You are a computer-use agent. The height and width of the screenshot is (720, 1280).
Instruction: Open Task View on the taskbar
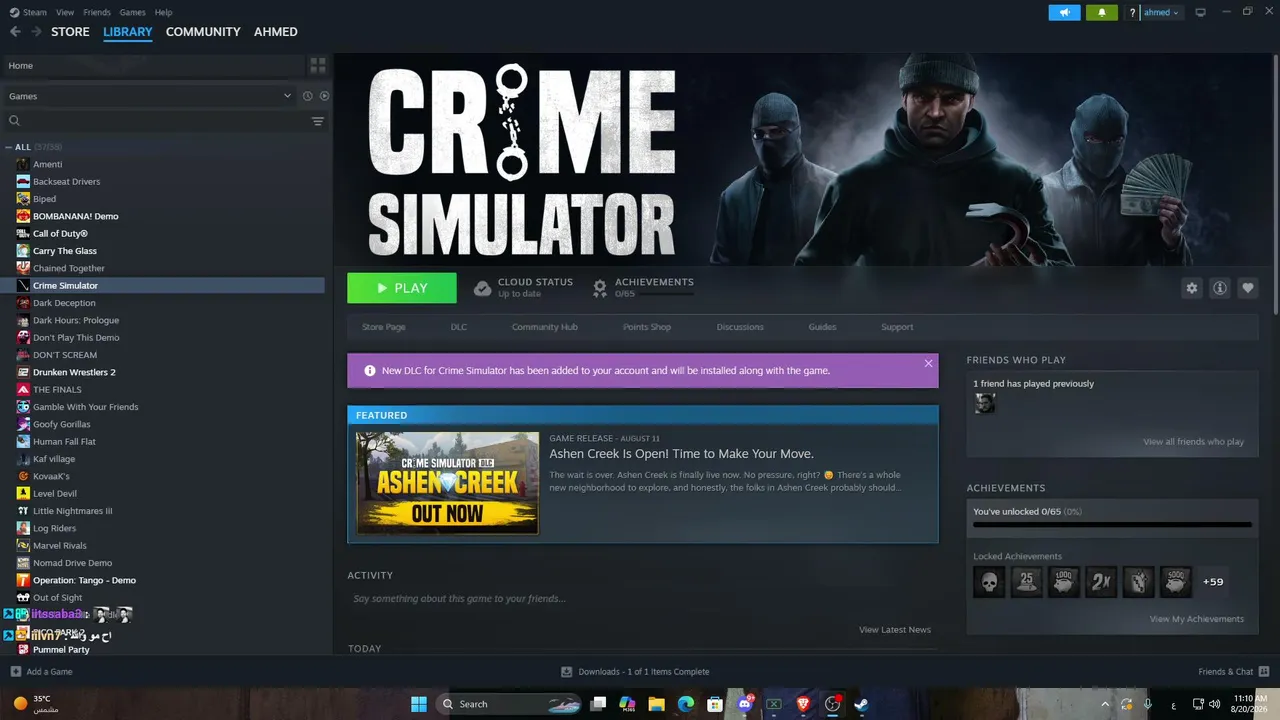point(598,704)
